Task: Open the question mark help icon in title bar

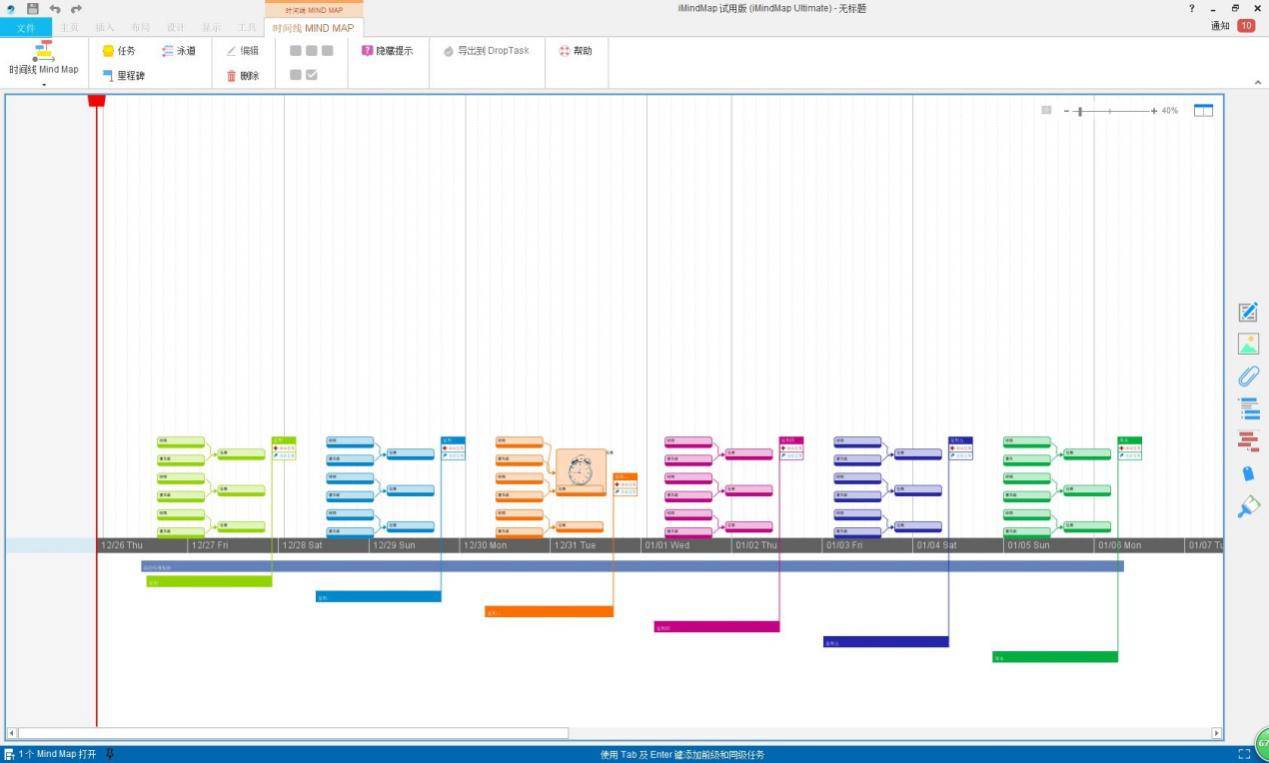Action: pyautogui.click(x=1191, y=8)
